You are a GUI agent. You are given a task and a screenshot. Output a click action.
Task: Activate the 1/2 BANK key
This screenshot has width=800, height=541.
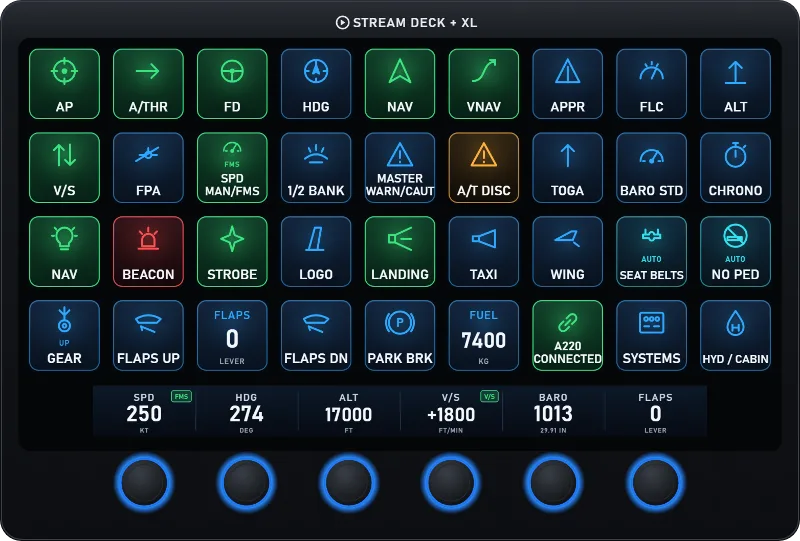(x=316, y=167)
